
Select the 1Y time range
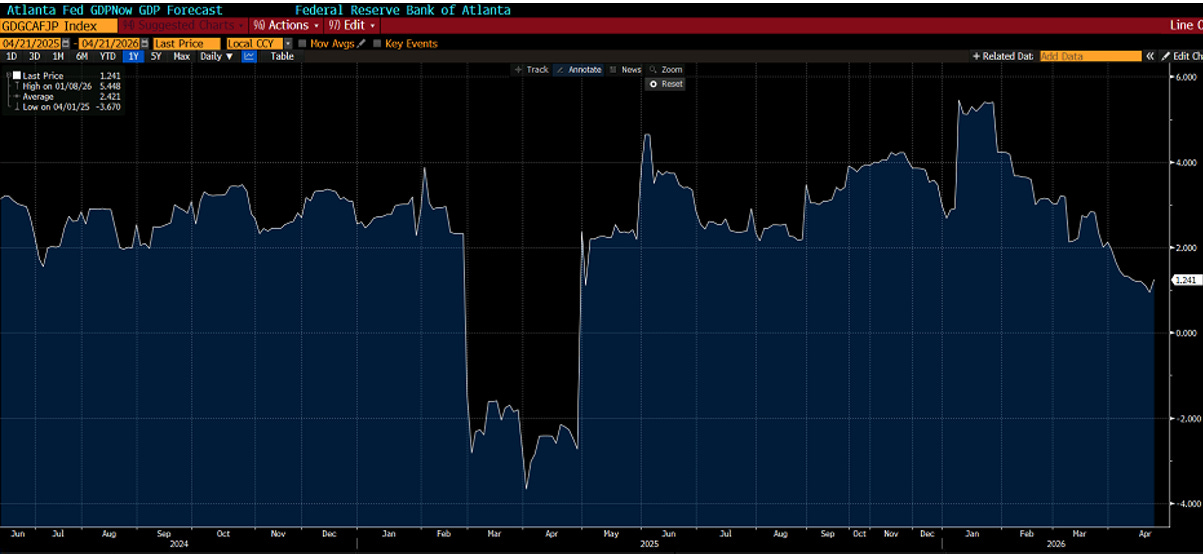(133, 57)
